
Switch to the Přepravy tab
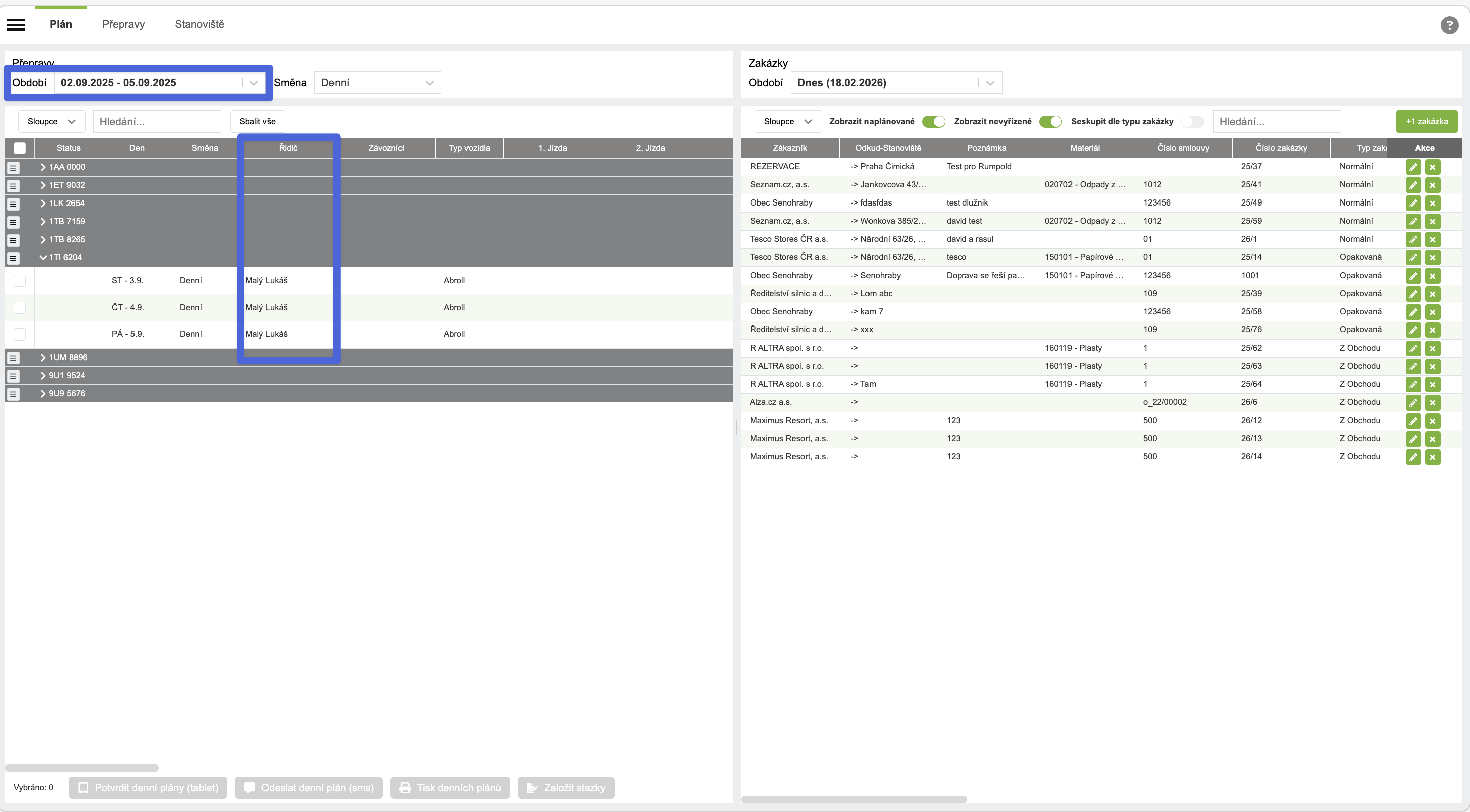pyautogui.click(x=123, y=24)
